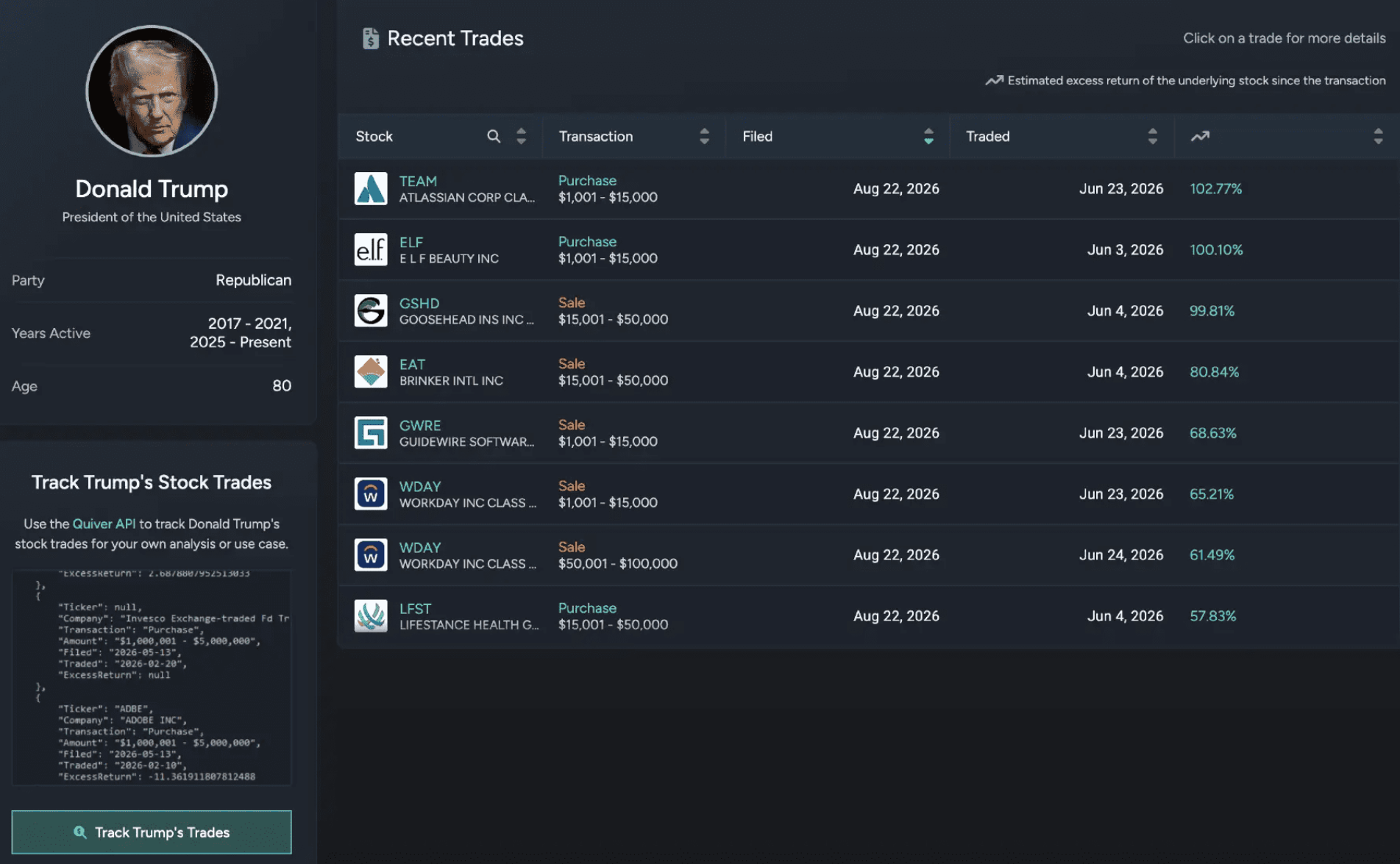1400x864 pixels.
Task: Click Workday logo on Jun 24 sale row
Action: [x=371, y=554]
